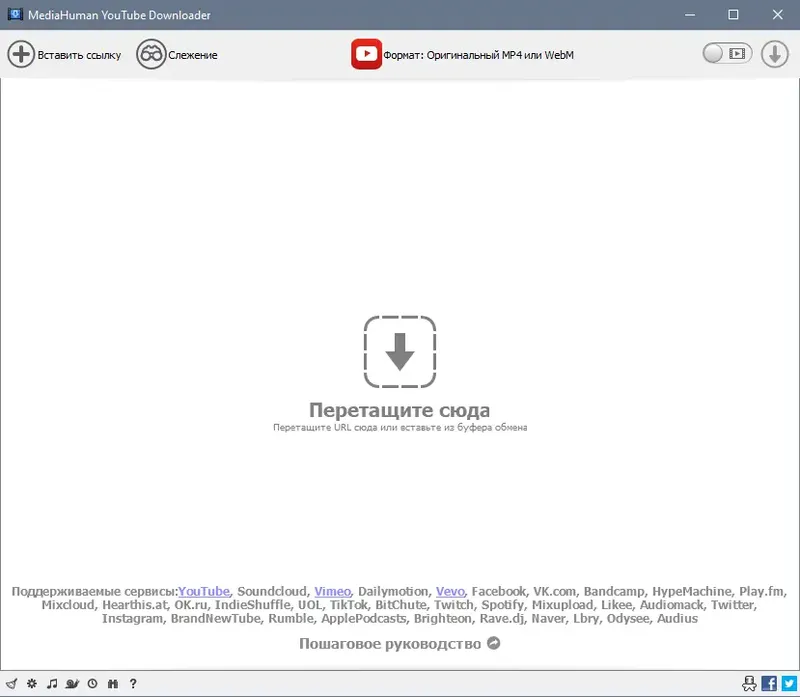
Task: Open Twitter share icon
Action: 789,684
